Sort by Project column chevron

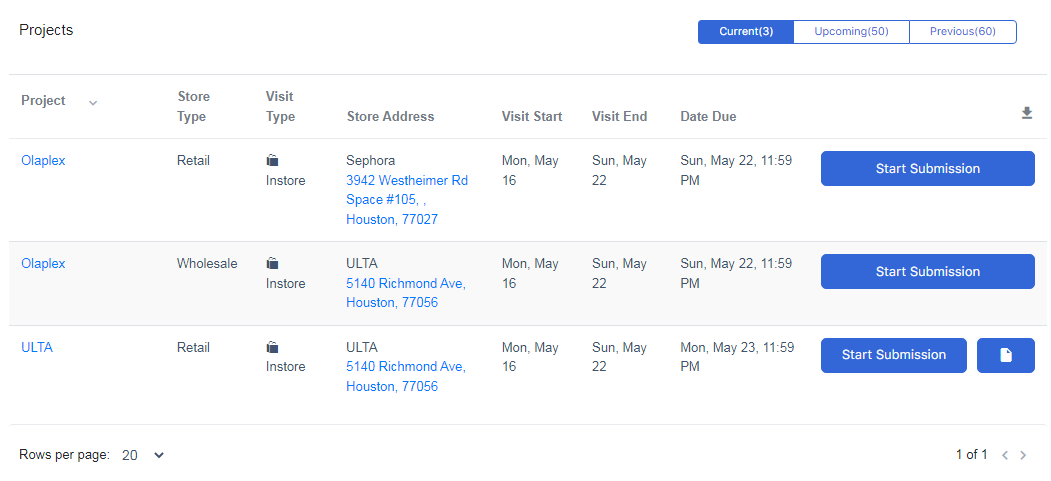[x=93, y=102]
